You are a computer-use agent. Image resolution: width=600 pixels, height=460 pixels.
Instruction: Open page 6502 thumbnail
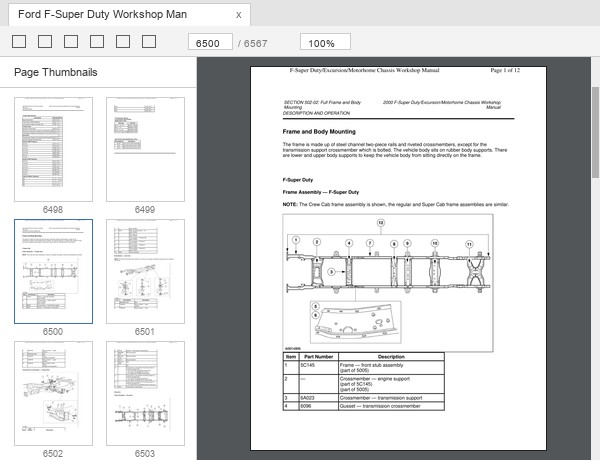coord(54,393)
